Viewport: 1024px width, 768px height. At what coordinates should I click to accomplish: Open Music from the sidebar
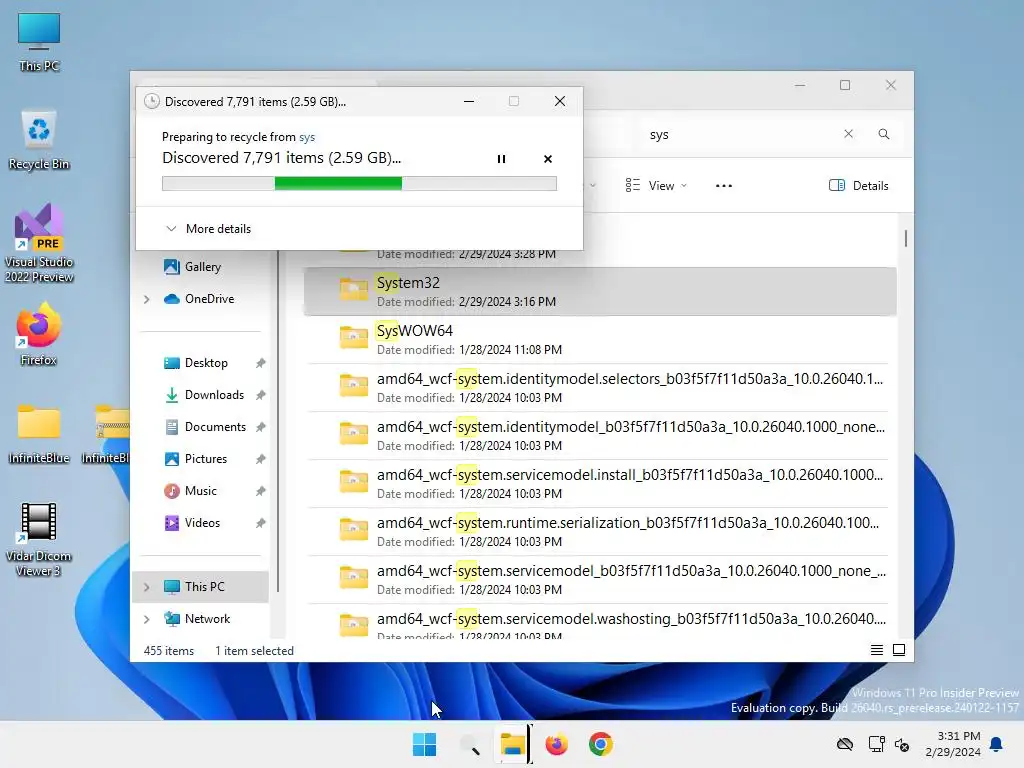click(x=200, y=490)
